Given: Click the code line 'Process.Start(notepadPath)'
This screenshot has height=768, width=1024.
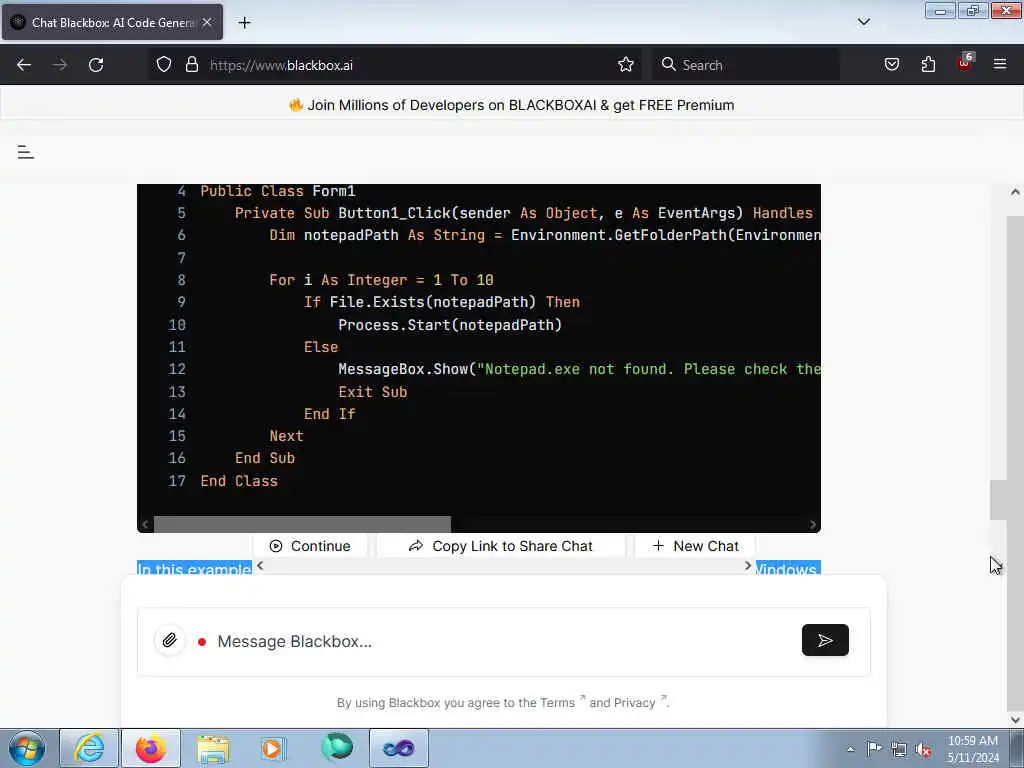Looking at the screenshot, I should [450, 325].
